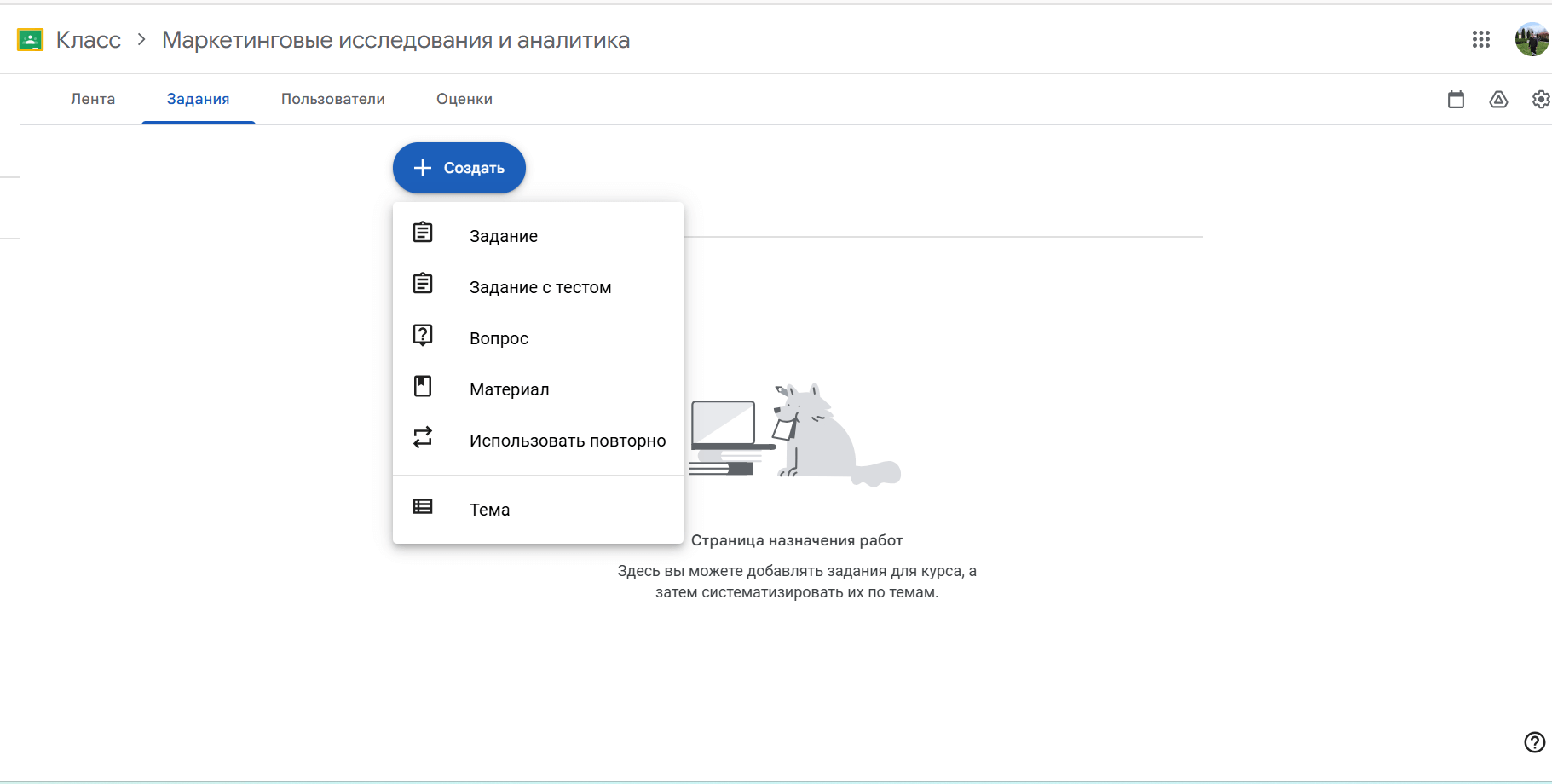Click the Google apps grid icon
The image size is (1552, 784).
[x=1480, y=39]
